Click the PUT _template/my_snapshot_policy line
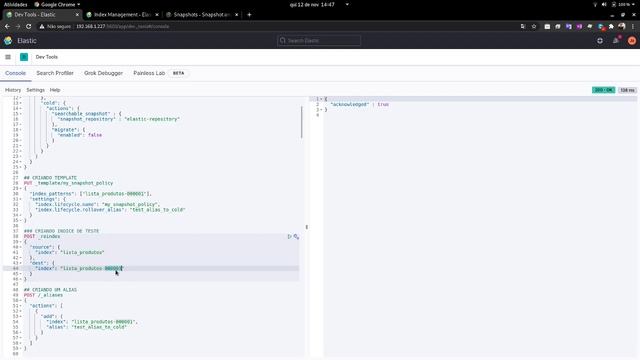640x360 pixels. point(69,183)
